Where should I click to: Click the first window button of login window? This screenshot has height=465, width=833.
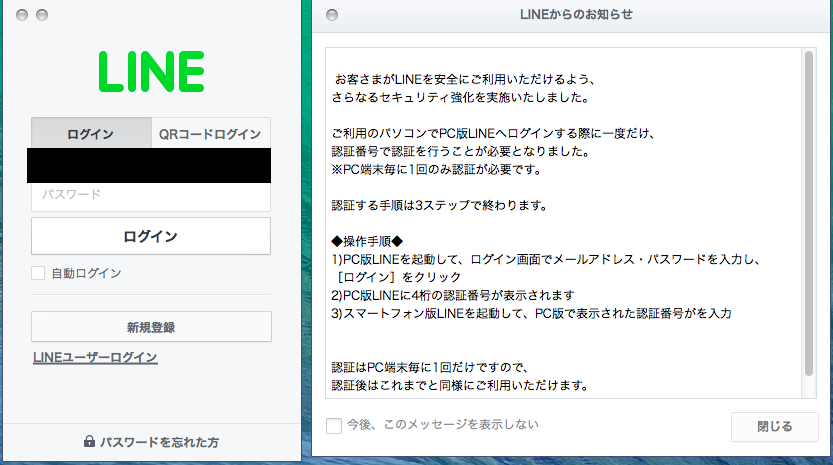tap(22, 15)
